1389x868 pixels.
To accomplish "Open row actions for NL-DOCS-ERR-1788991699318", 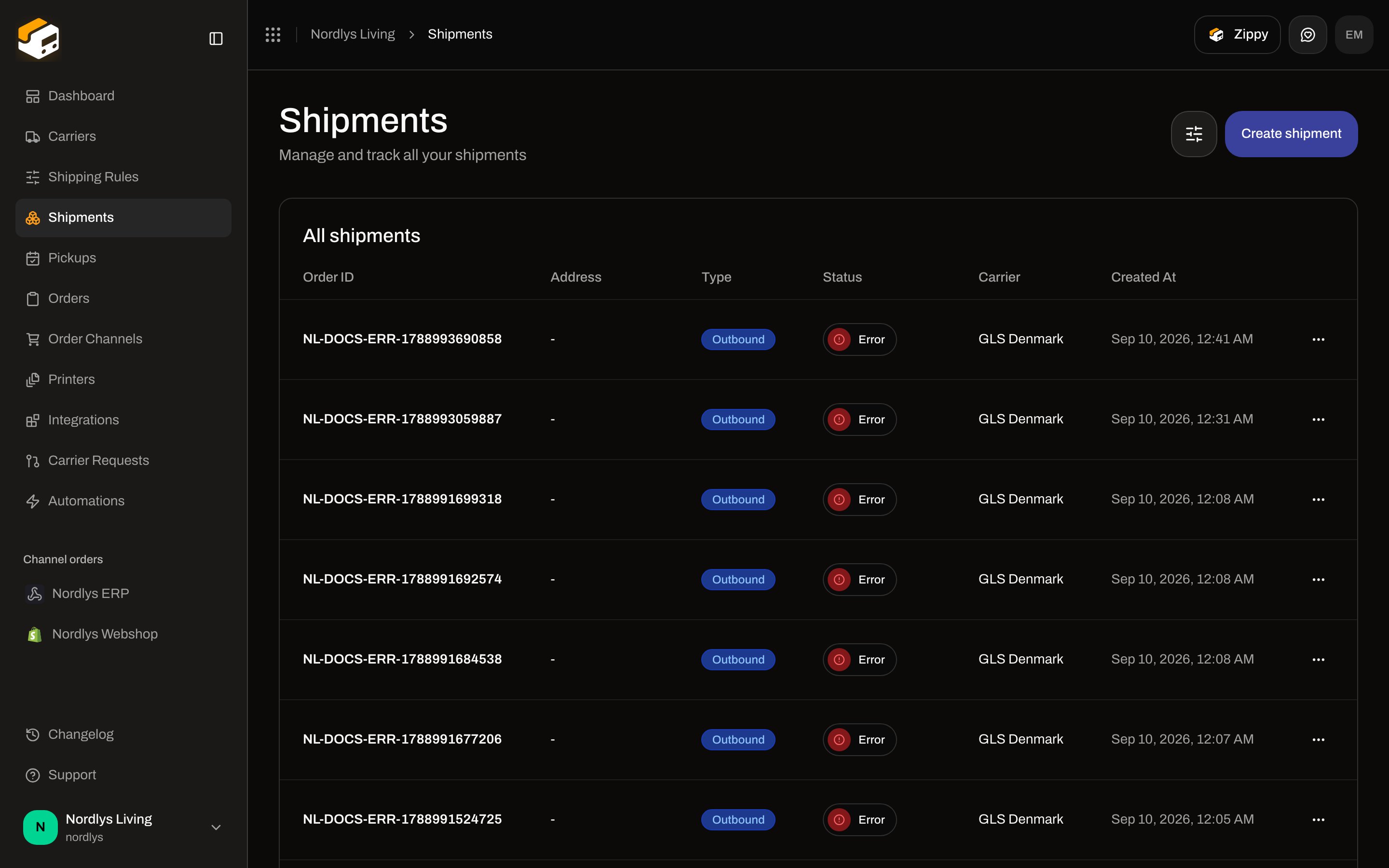I will [x=1319, y=500].
